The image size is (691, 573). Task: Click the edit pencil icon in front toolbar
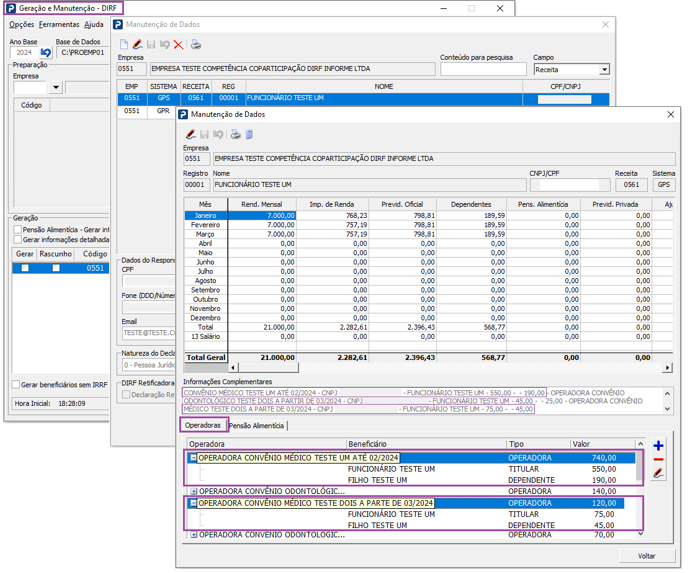[x=190, y=134]
